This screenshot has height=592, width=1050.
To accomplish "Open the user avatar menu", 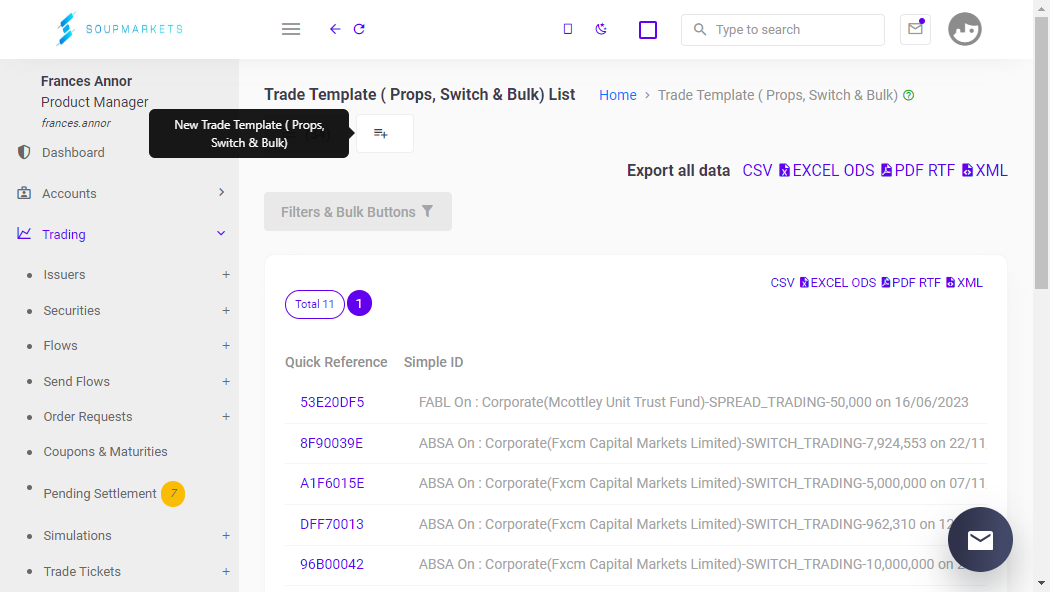I will point(965,29).
